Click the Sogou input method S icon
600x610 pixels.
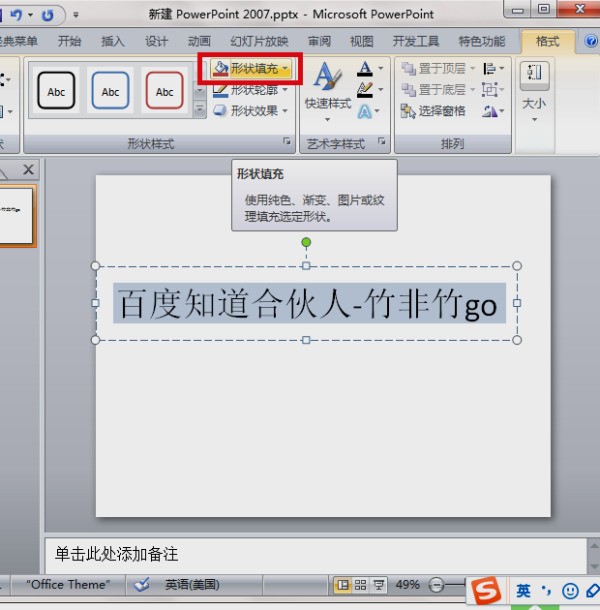[x=487, y=591]
